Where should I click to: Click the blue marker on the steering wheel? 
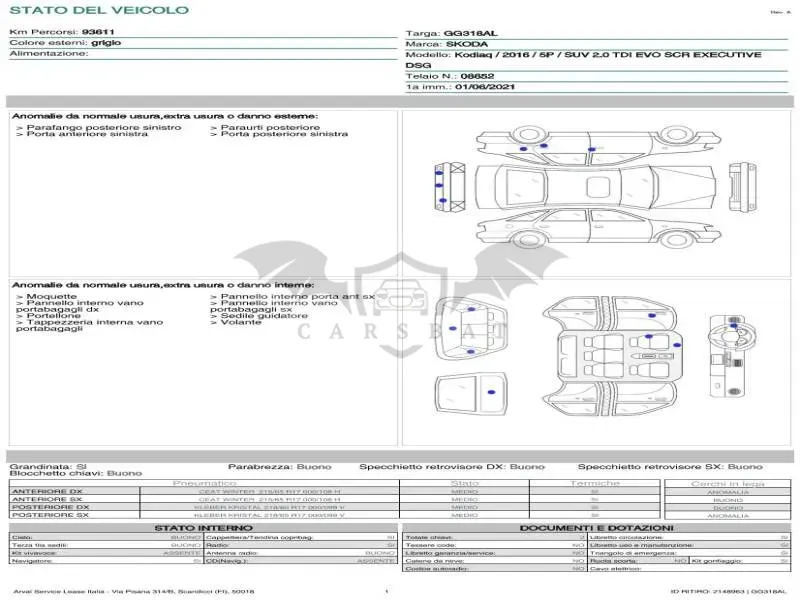734,326
